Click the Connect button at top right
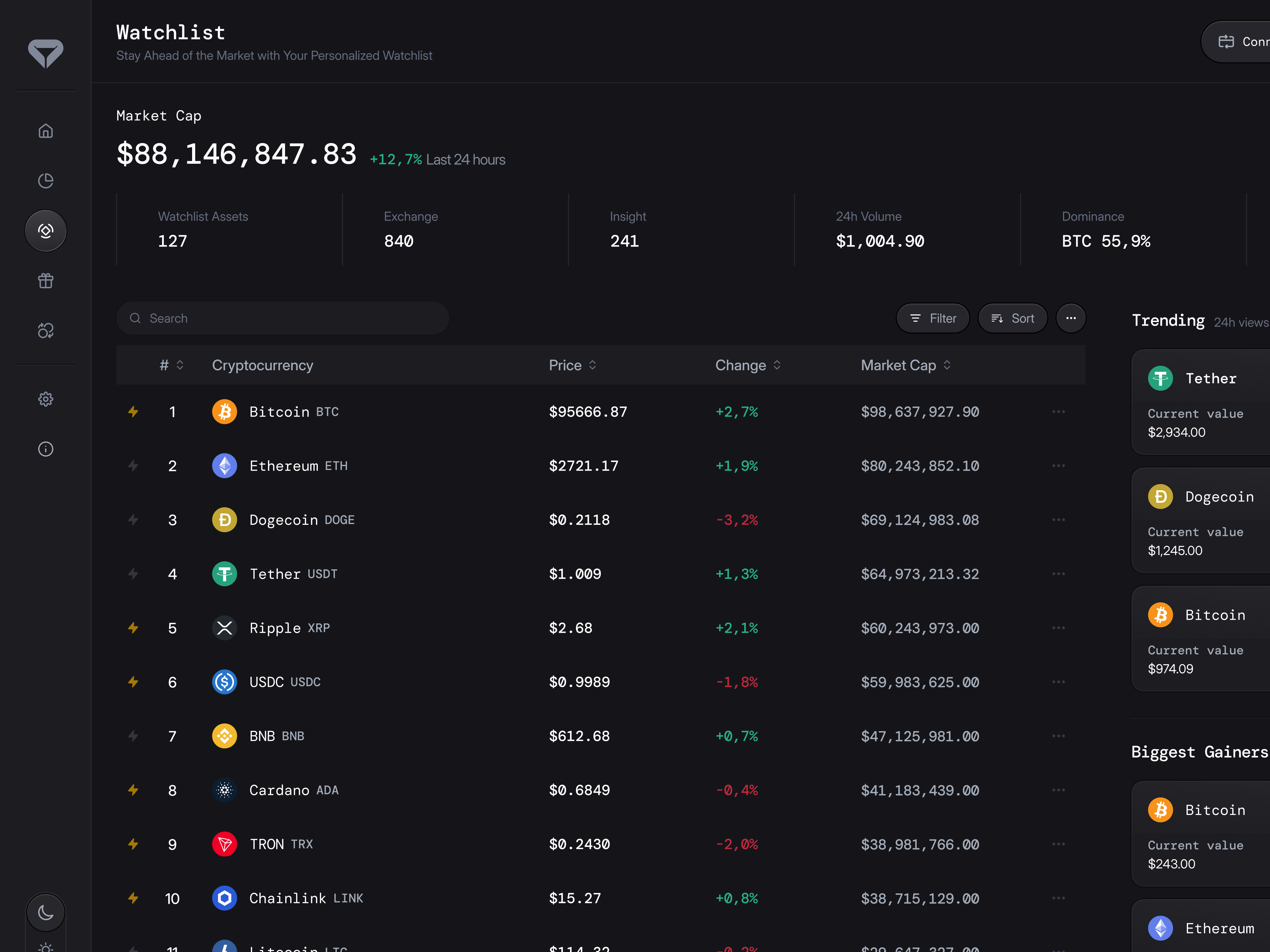The height and width of the screenshot is (952, 1270). pos(1236,42)
